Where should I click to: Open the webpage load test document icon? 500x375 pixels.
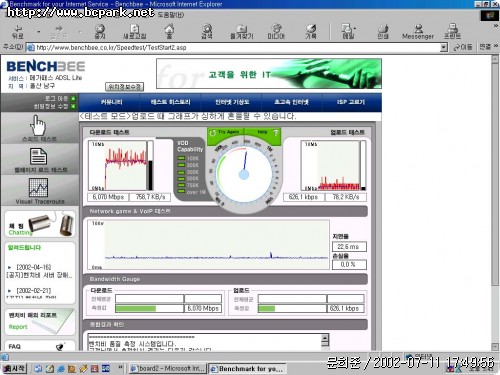tap(38, 157)
